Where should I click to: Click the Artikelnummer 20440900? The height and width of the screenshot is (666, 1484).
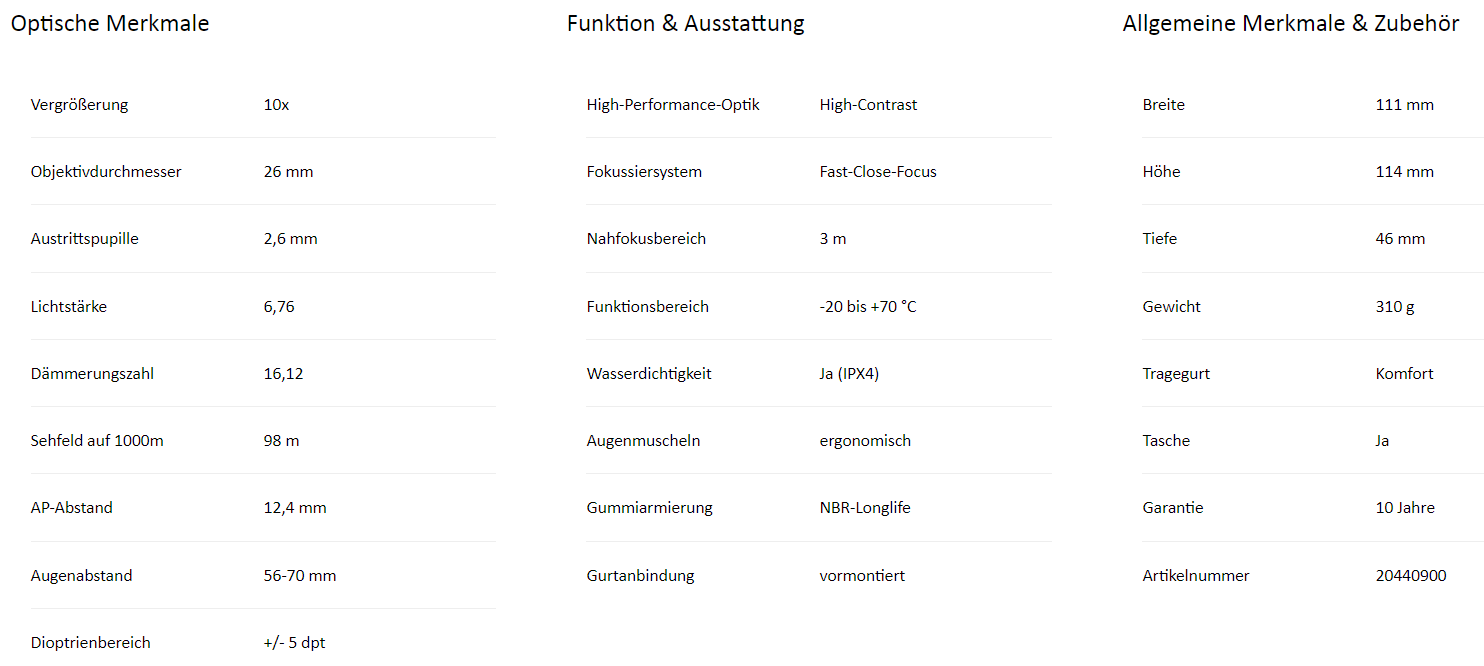tap(1411, 576)
